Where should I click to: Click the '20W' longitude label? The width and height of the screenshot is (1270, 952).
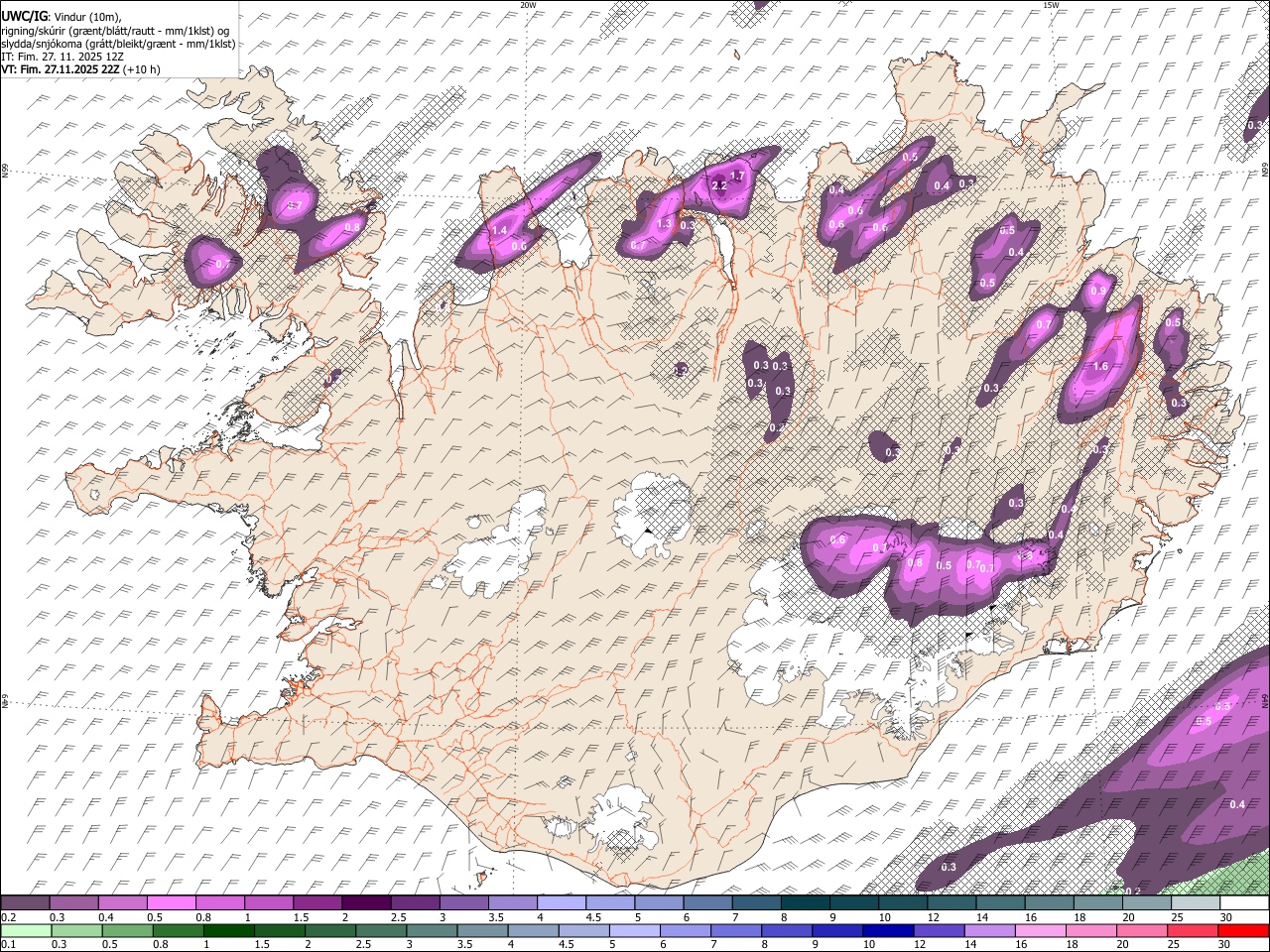click(528, 5)
